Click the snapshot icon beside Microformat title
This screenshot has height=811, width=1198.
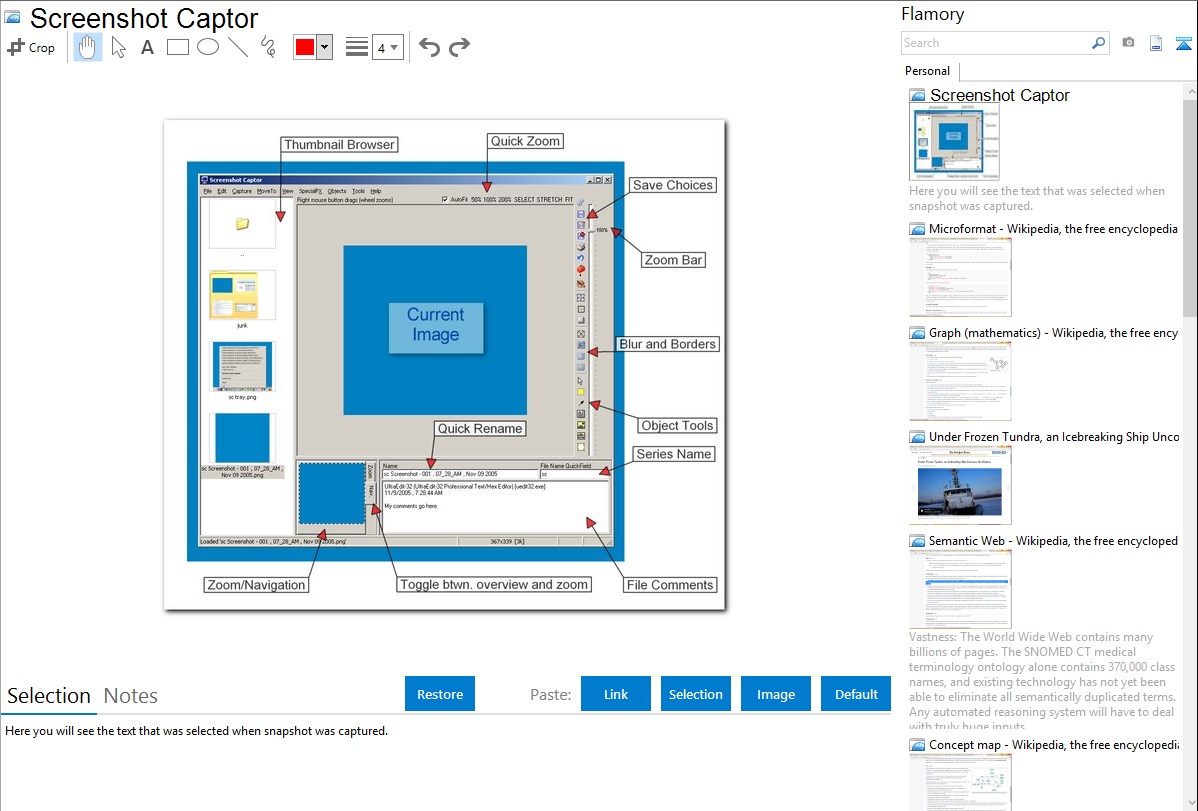(x=918, y=229)
